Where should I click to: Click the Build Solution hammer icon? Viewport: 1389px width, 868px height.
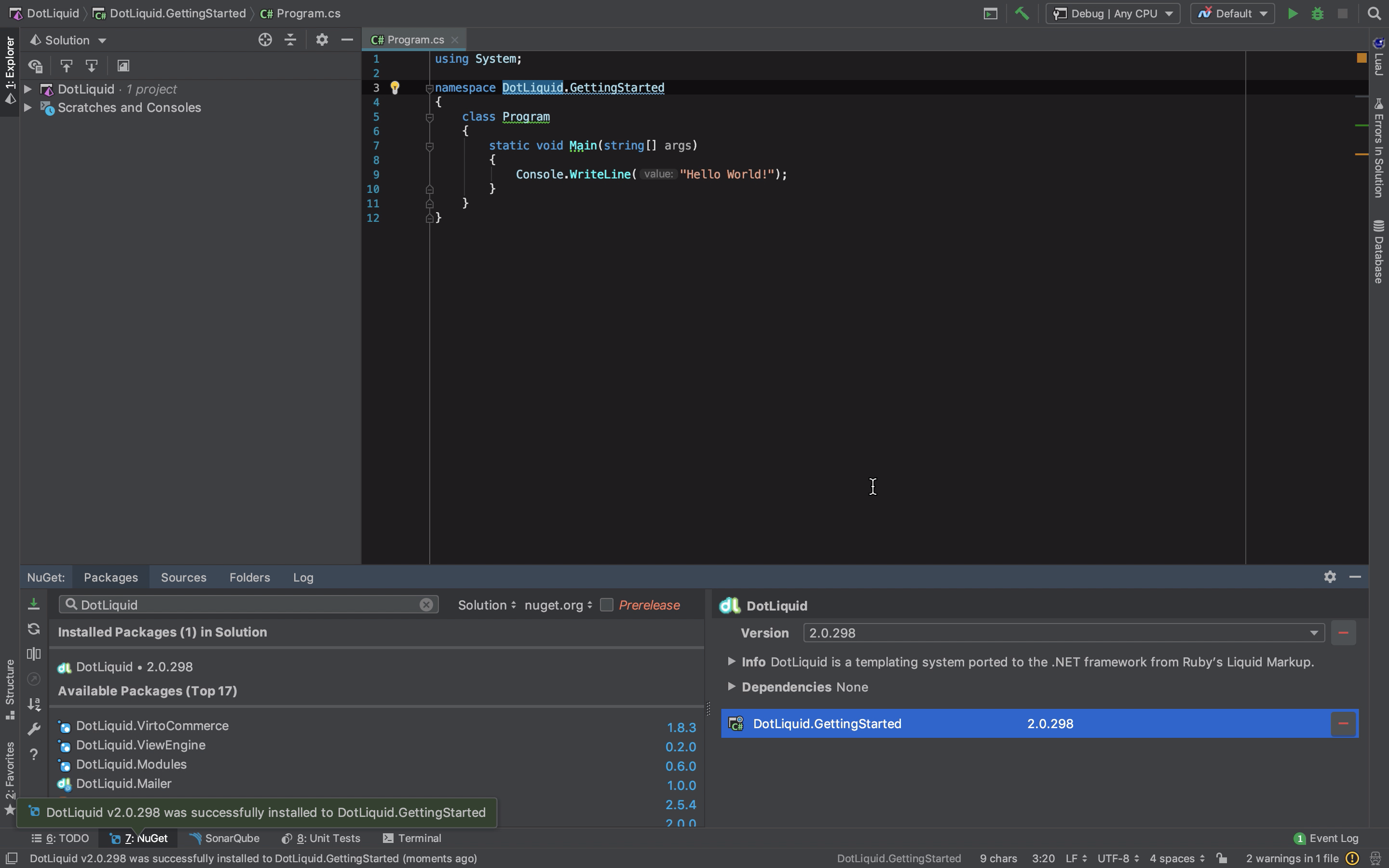[x=1021, y=13]
